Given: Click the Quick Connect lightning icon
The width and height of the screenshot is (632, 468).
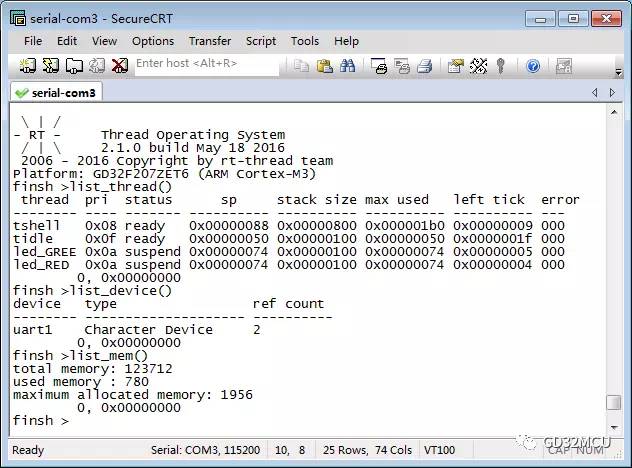Looking at the screenshot, I should [50, 66].
